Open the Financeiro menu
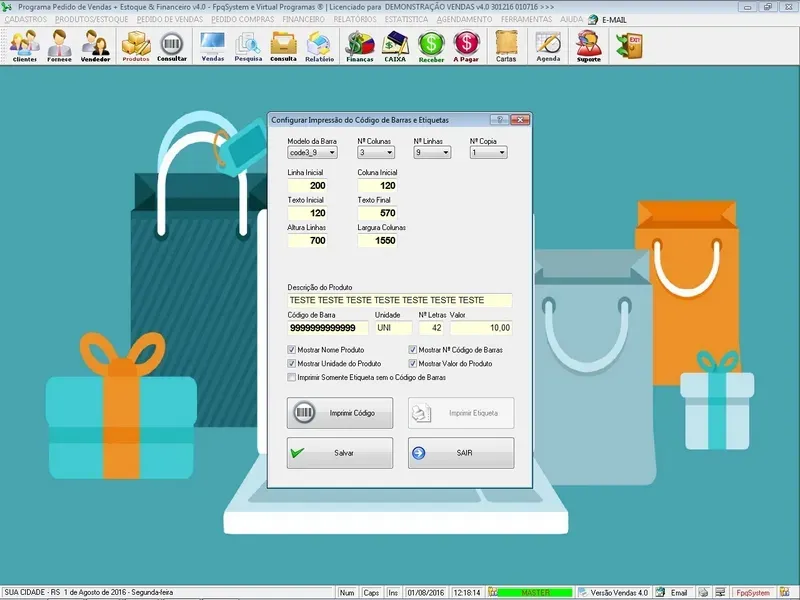Viewport: 800px width, 600px height. [303, 19]
